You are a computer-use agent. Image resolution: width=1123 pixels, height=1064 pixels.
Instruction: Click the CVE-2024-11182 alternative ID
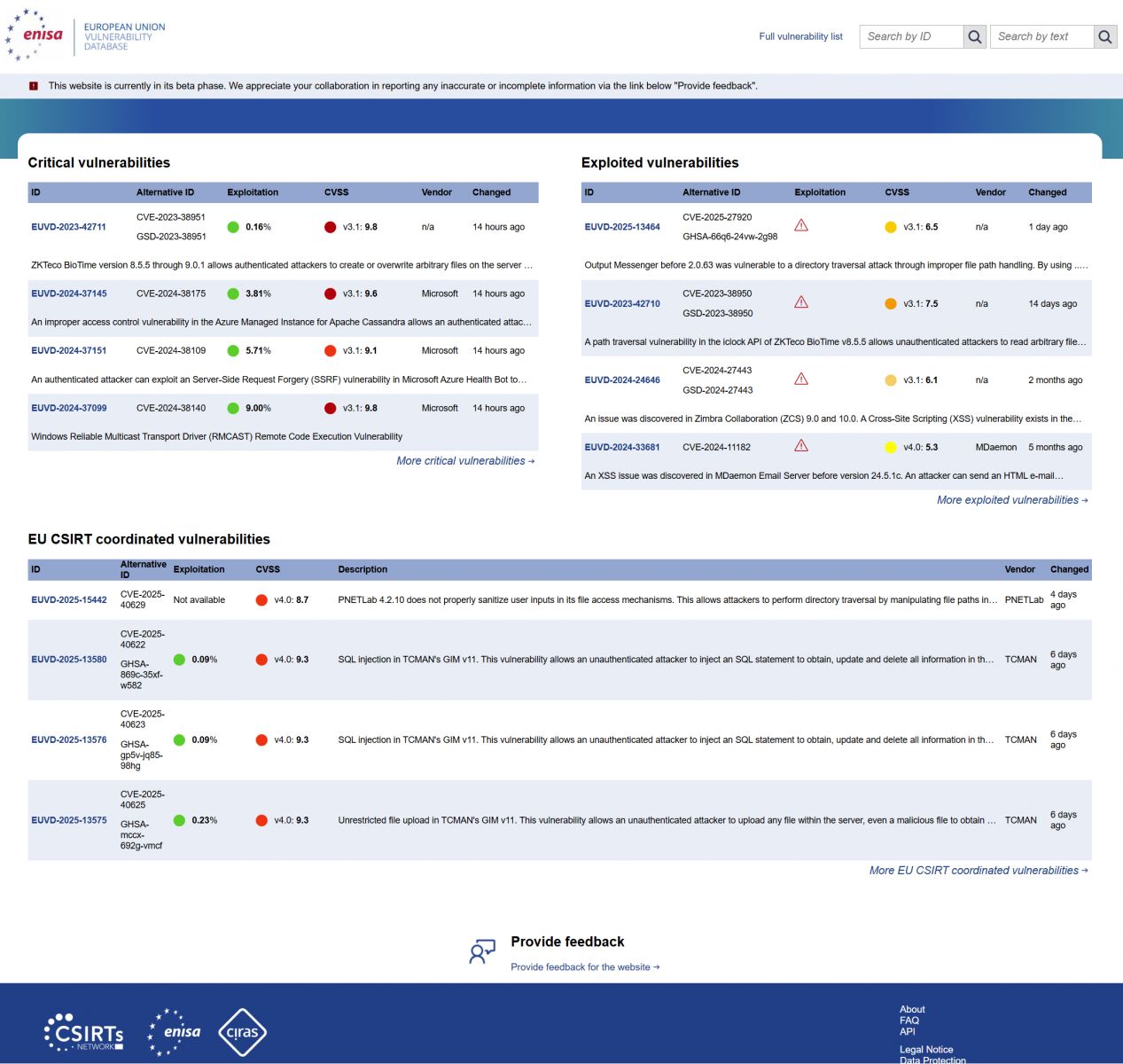716,448
